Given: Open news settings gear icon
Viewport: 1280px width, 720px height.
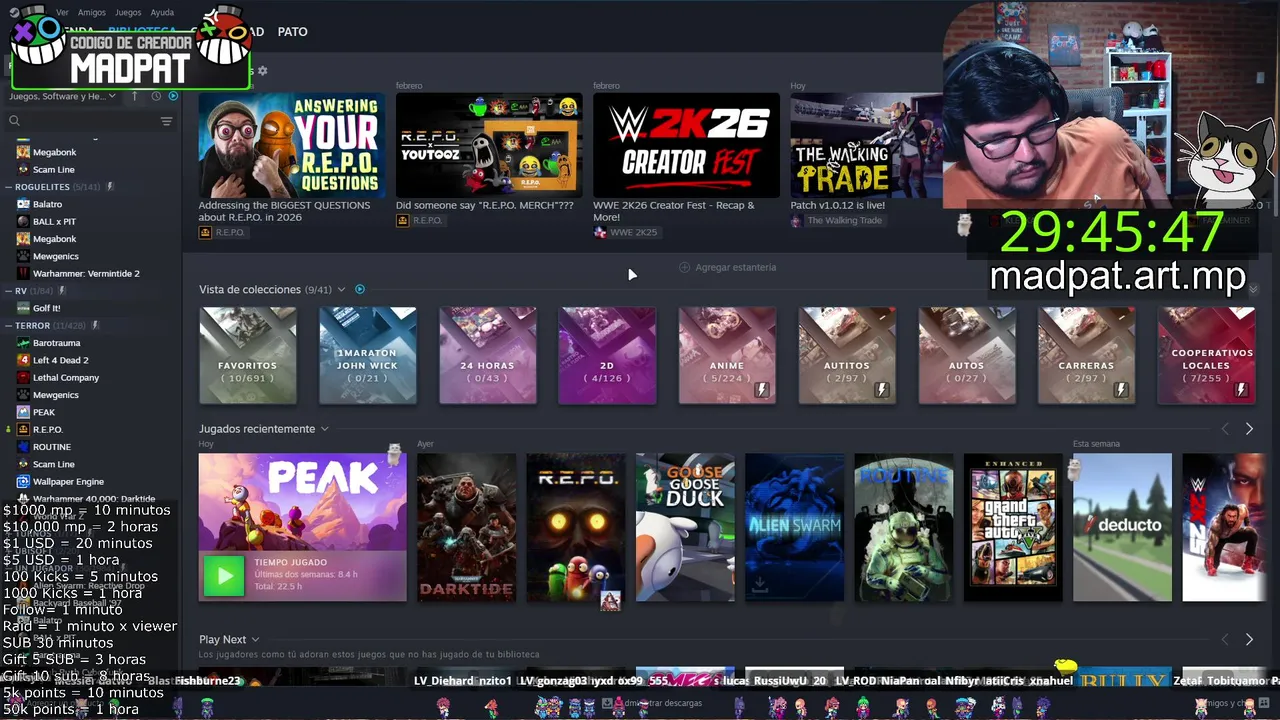Looking at the screenshot, I should click(x=262, y=71).
